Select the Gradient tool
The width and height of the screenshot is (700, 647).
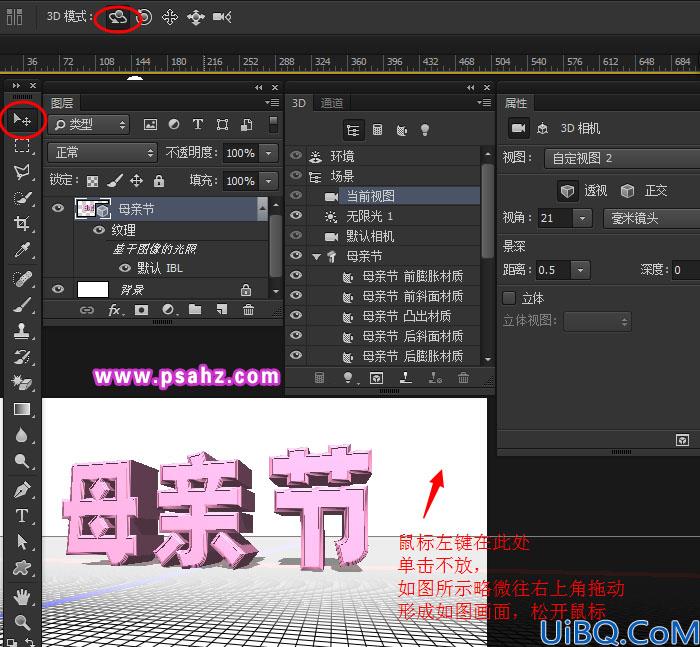21,409
